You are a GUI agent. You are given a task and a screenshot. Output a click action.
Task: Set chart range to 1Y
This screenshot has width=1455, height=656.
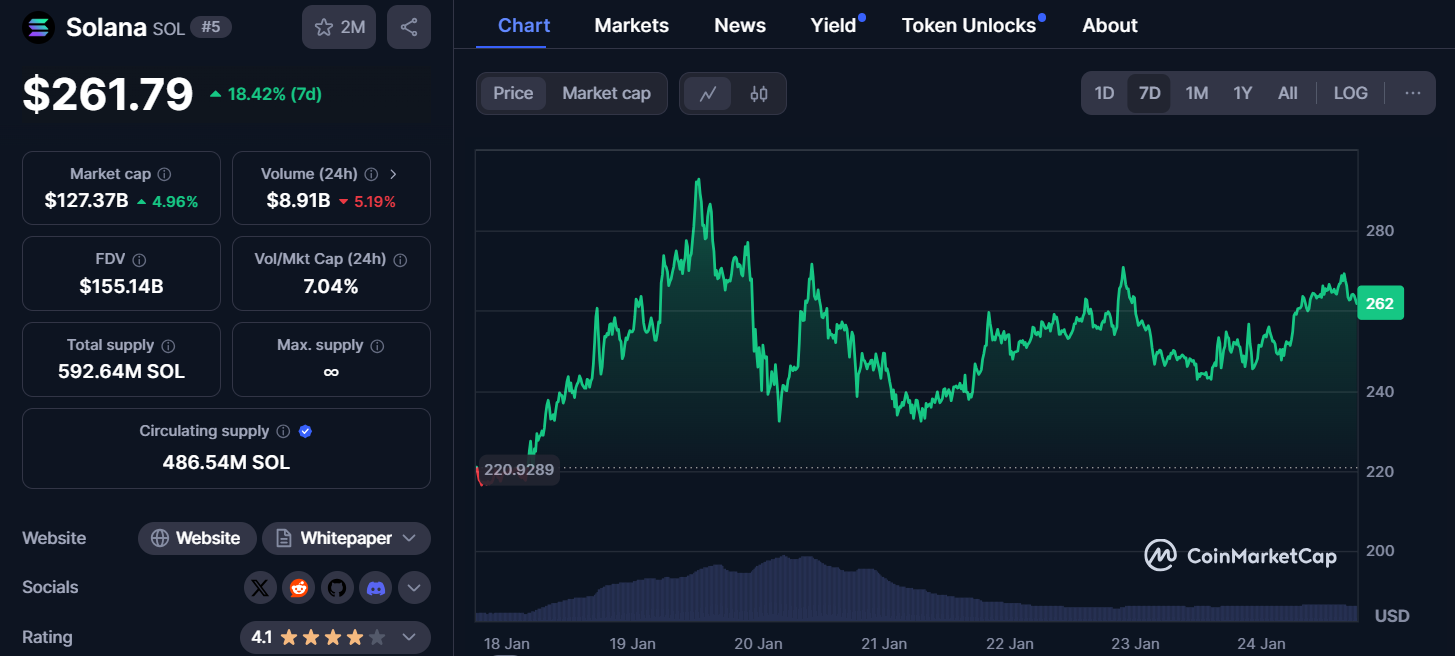point(1243,93)
